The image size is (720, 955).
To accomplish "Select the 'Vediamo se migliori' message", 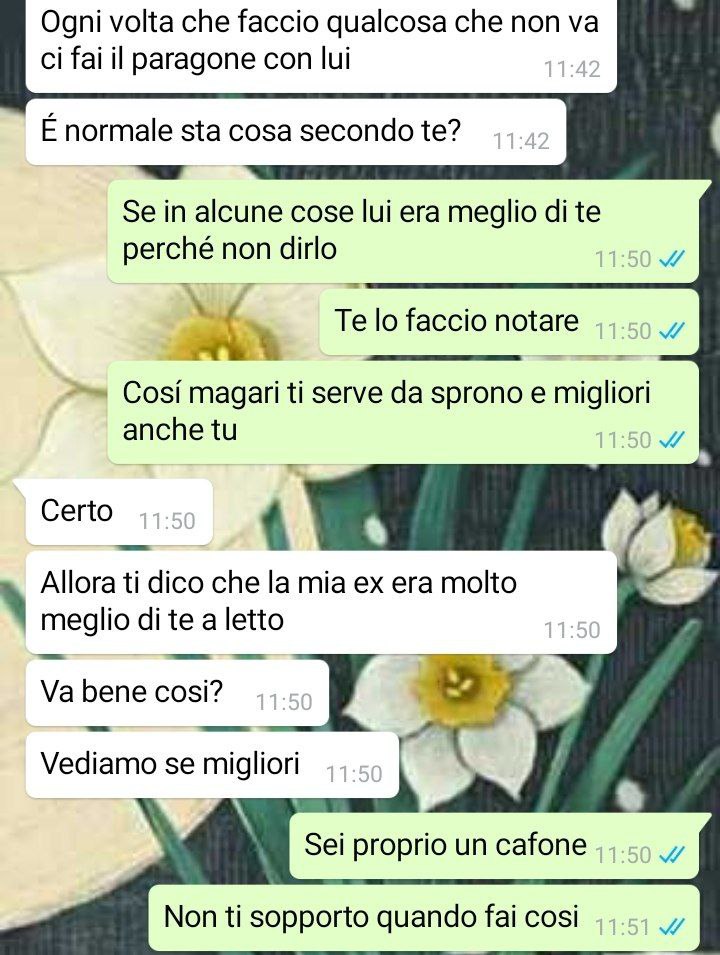I will [x=212, y=765].
